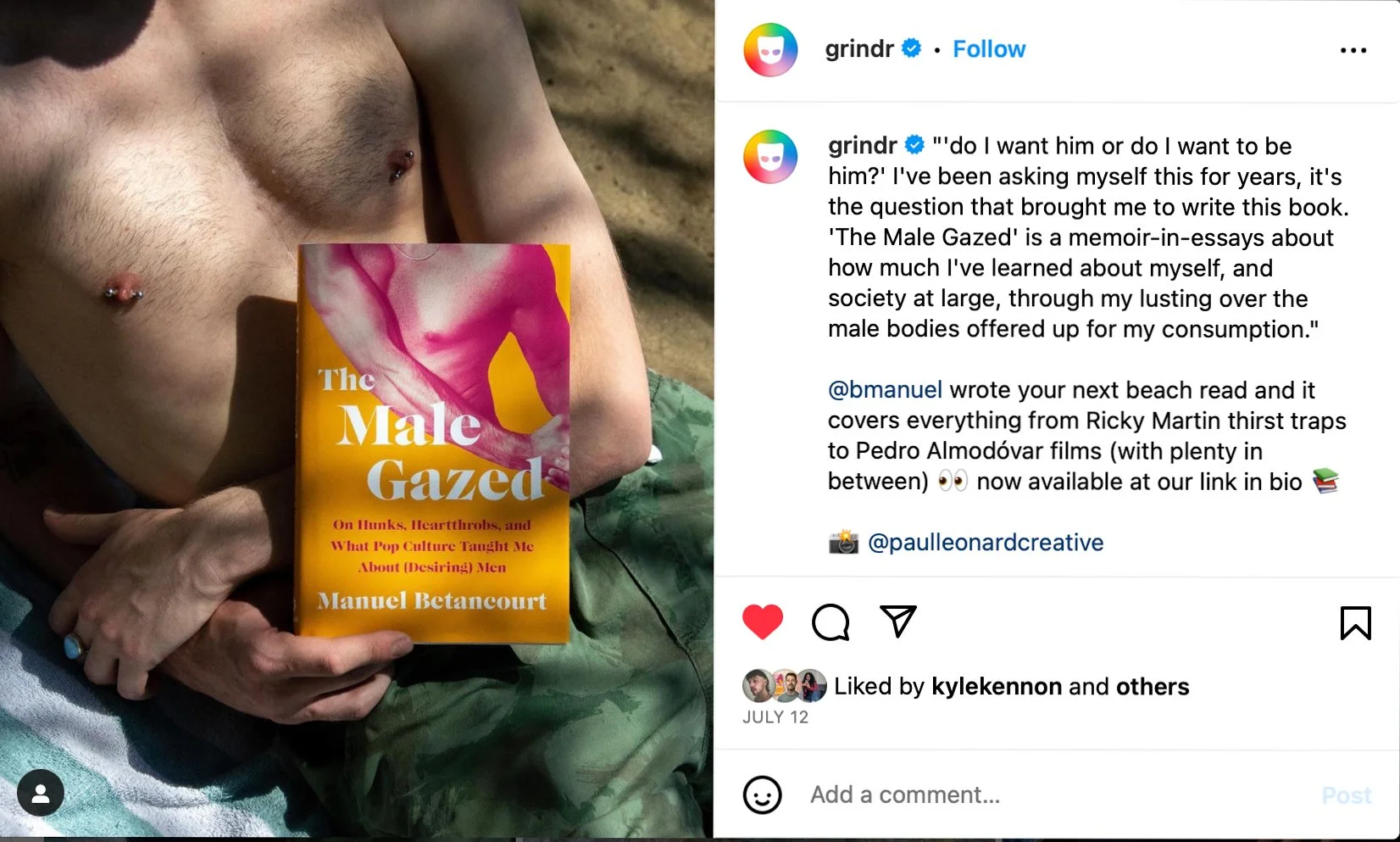The height and width of the screenshot is (842, 1400).
Task: Unlike the post with the red heart
Action: [x=763, y=622]
